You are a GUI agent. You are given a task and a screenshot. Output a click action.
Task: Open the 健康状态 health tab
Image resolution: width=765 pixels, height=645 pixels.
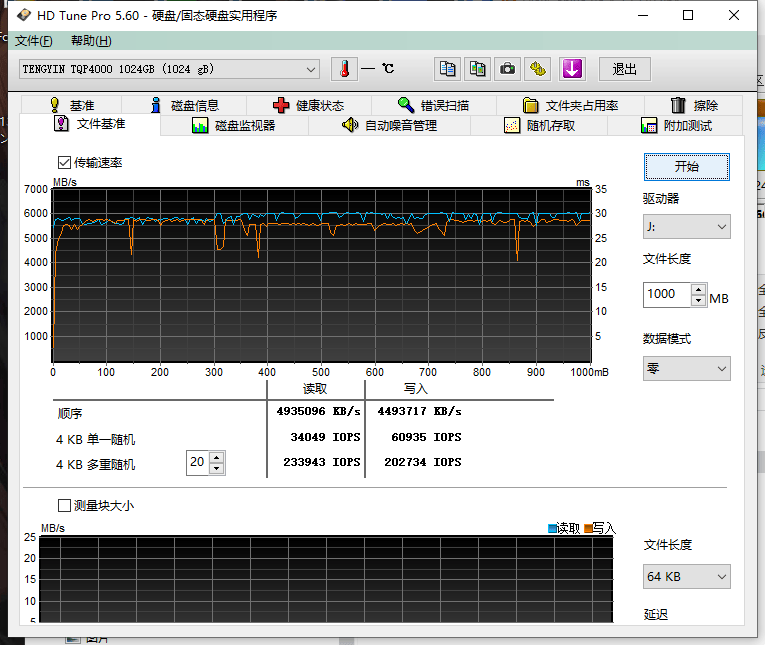308,105
